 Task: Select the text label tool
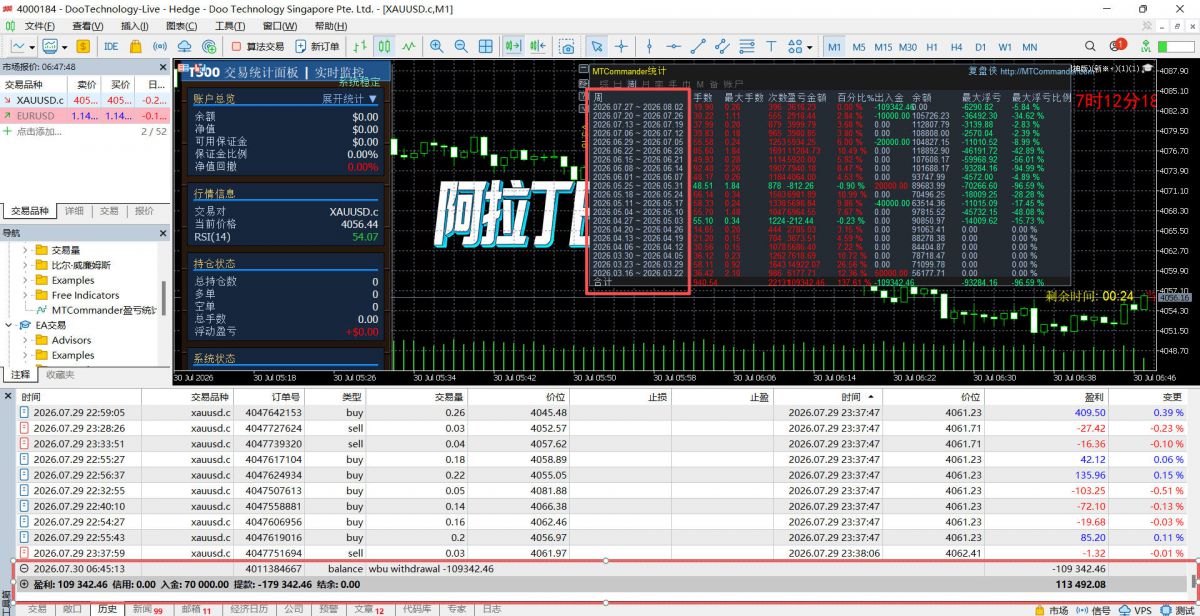771,46
